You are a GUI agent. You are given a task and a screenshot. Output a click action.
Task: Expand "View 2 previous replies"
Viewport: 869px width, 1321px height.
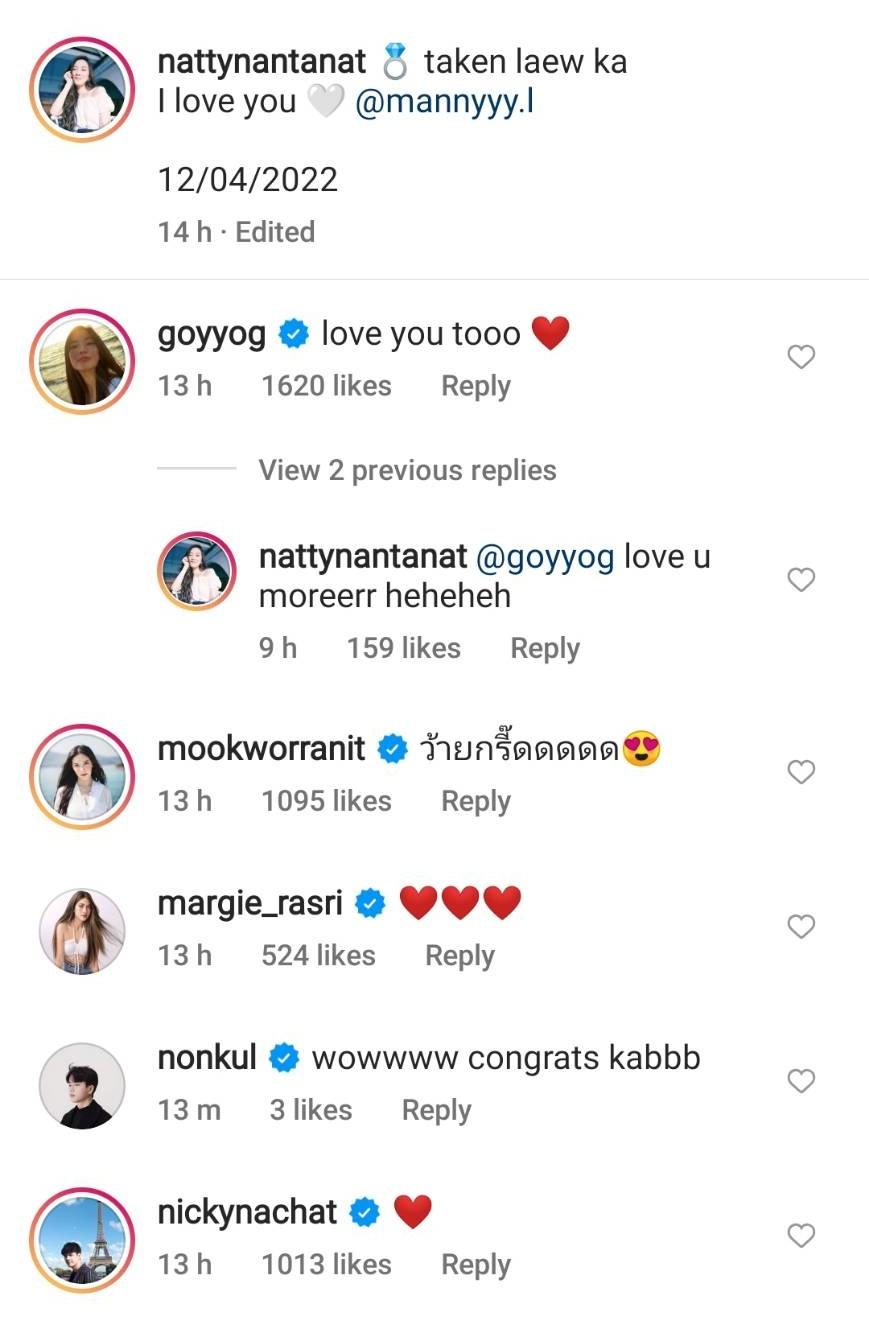(407, 470)
